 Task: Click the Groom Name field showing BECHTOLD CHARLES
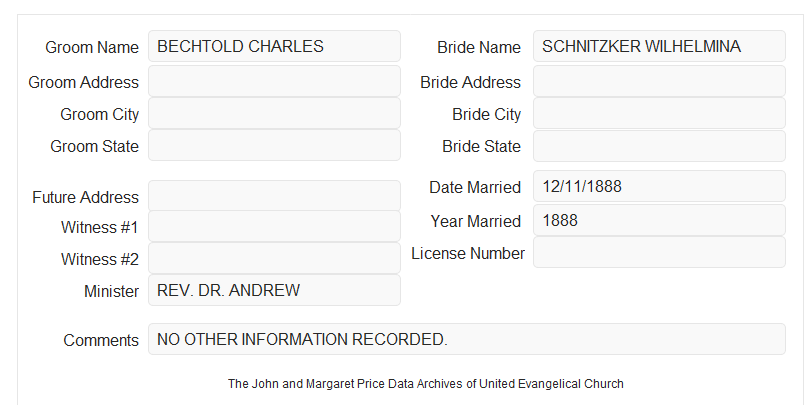point(274,46)
